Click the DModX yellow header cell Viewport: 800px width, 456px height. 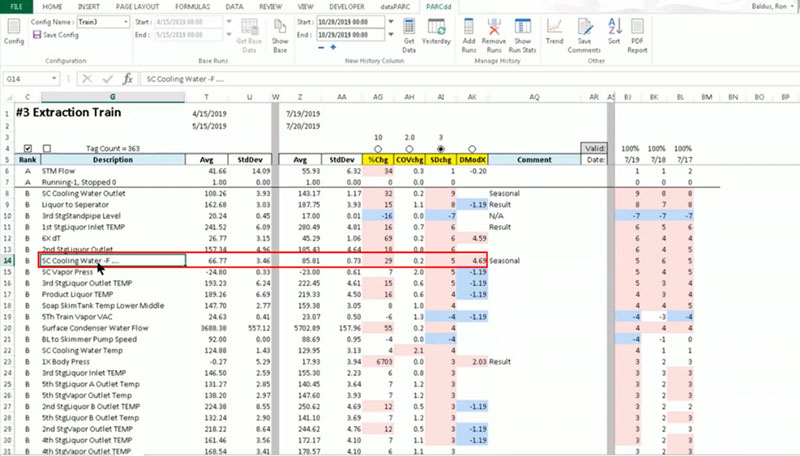pyautogui.click(x=472, y=160)
